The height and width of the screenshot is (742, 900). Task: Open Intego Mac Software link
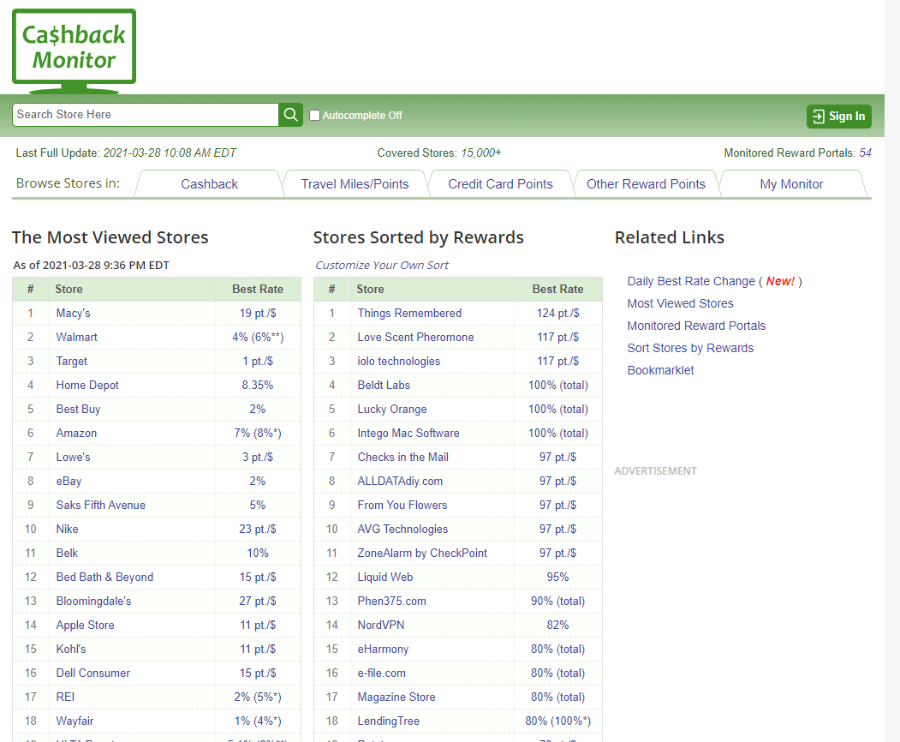coord(408,433)
